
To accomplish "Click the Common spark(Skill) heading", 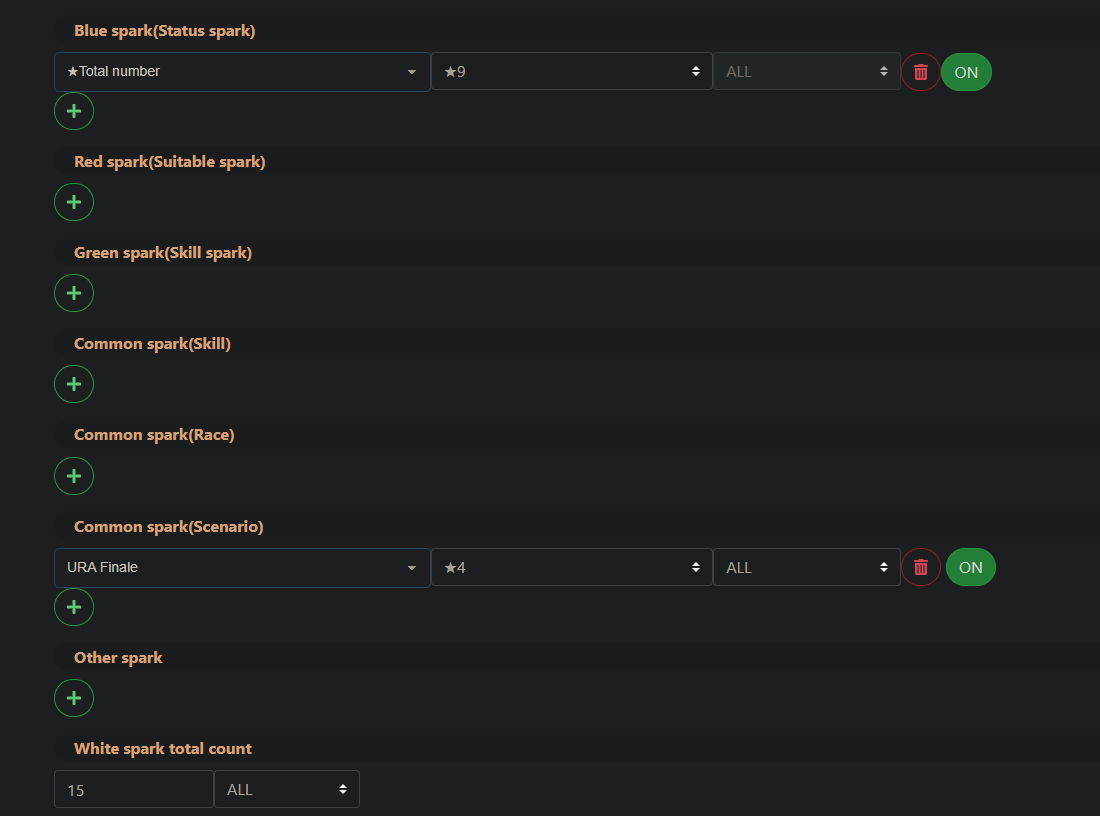I will (152, 344).
